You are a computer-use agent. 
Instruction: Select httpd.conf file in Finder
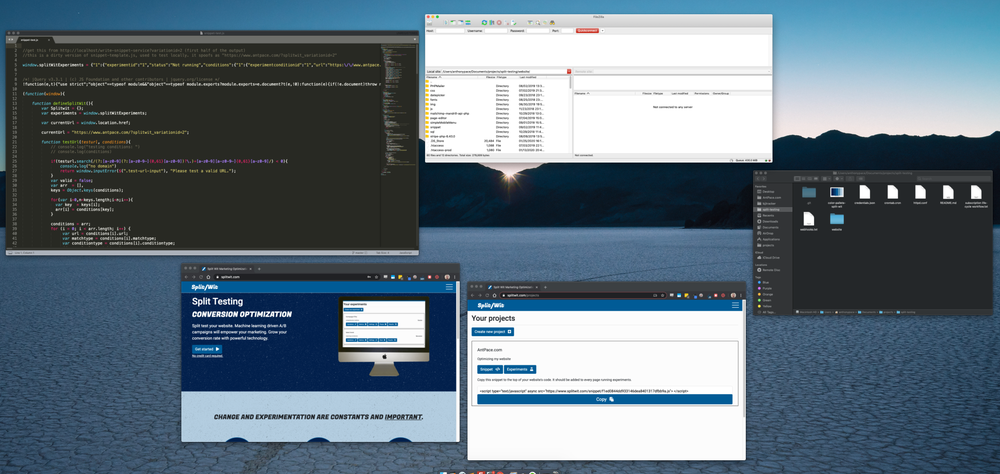pos(920,195)
